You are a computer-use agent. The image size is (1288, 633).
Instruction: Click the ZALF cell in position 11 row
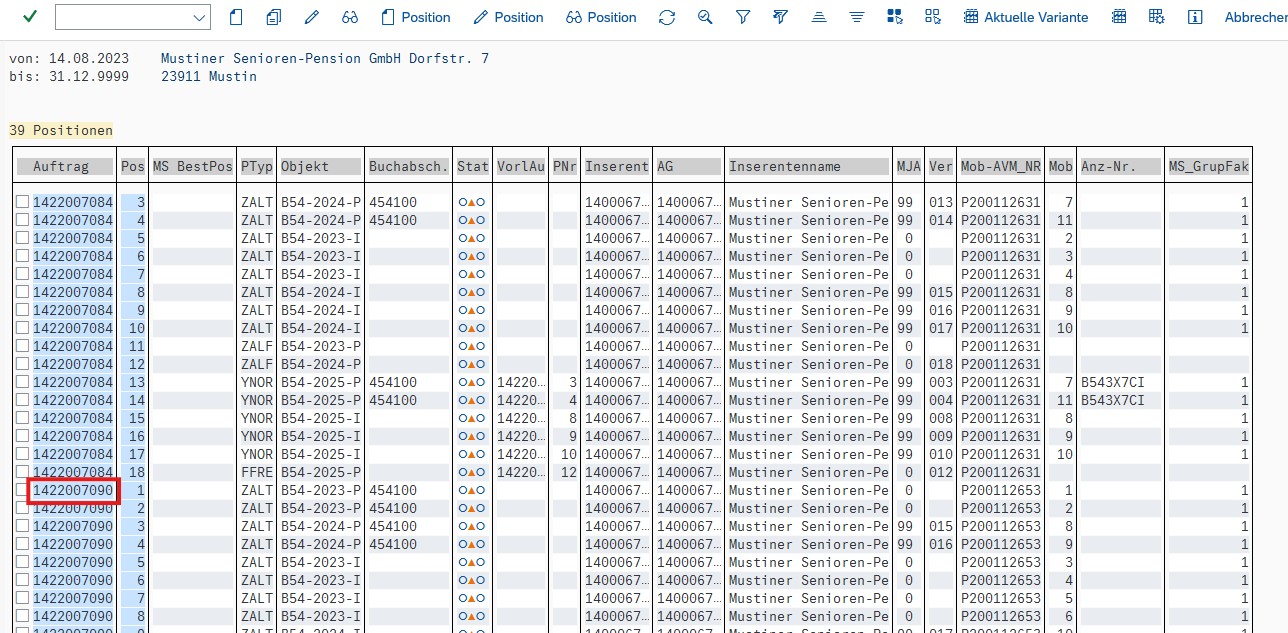257,346
